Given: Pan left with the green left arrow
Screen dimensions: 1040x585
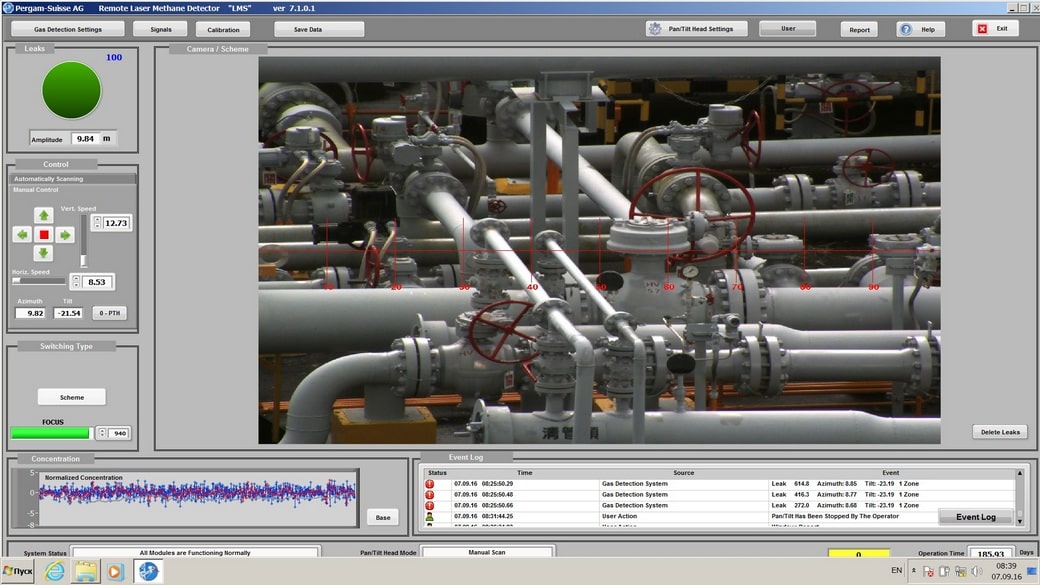Looking at the screenshot, I should [23, 234].
